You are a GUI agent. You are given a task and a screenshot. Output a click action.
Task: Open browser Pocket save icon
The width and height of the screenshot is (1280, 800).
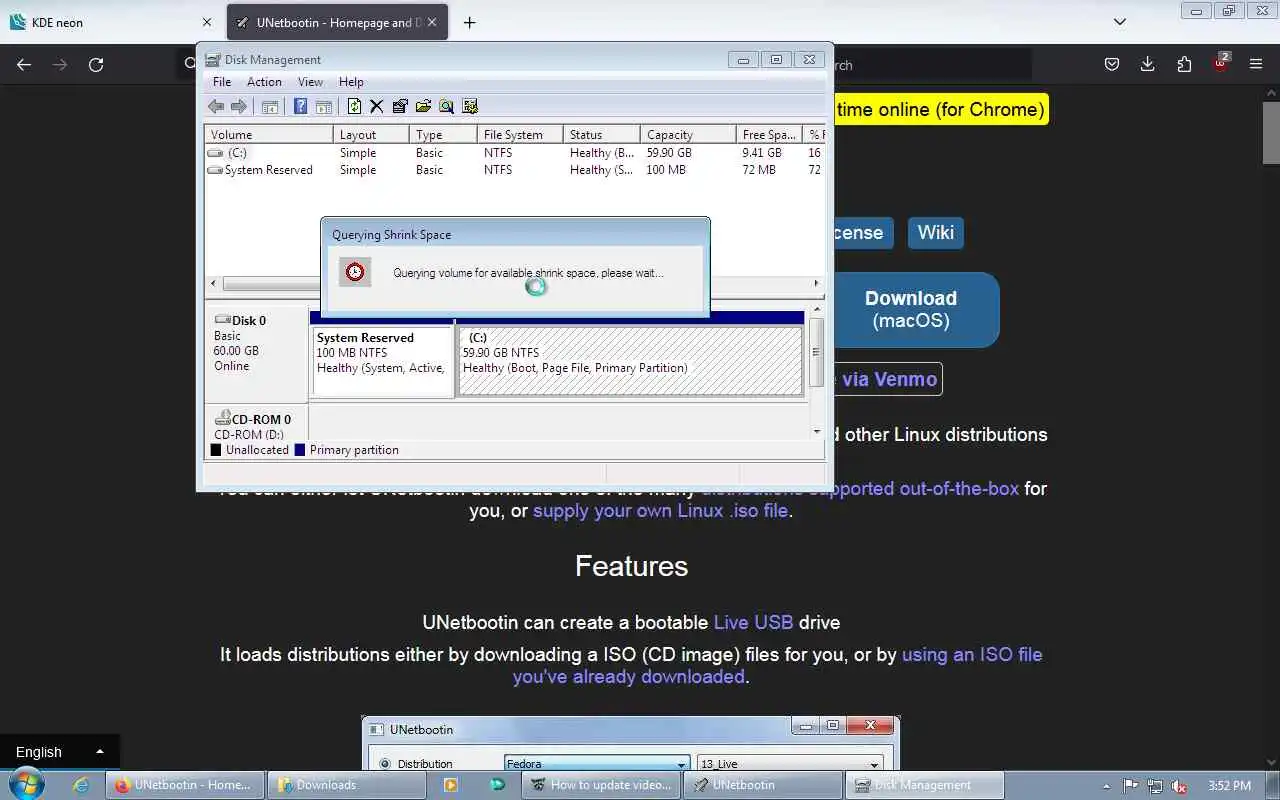click(1112, 64)
